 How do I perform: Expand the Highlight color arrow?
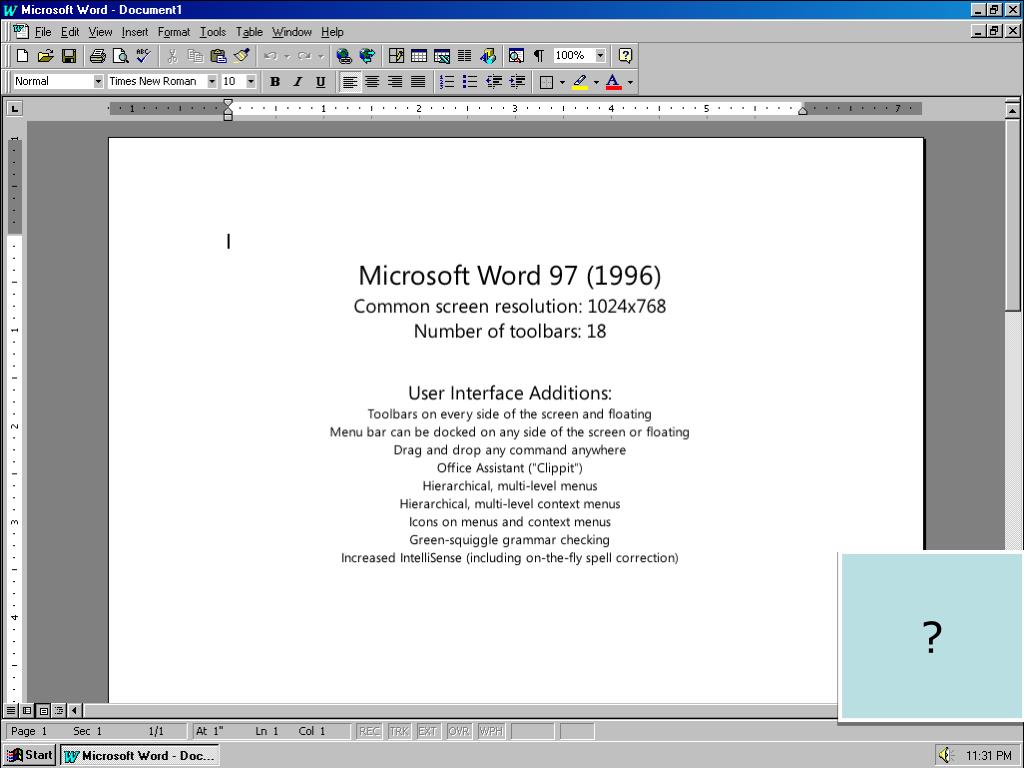tap(596, 82)
